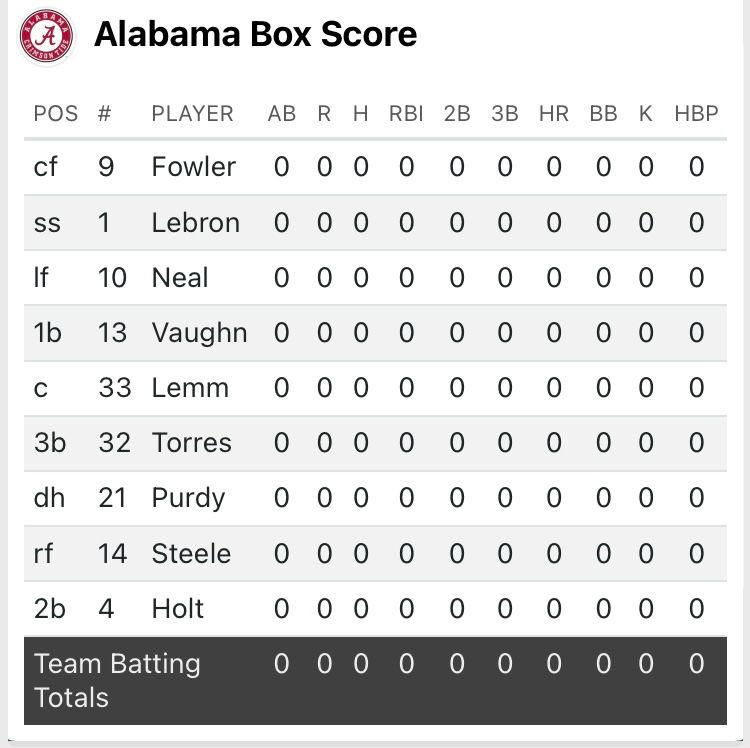This screenshot has height=748, width=750.
Task: Click the POS column header
Action: [x=56, y=113]
